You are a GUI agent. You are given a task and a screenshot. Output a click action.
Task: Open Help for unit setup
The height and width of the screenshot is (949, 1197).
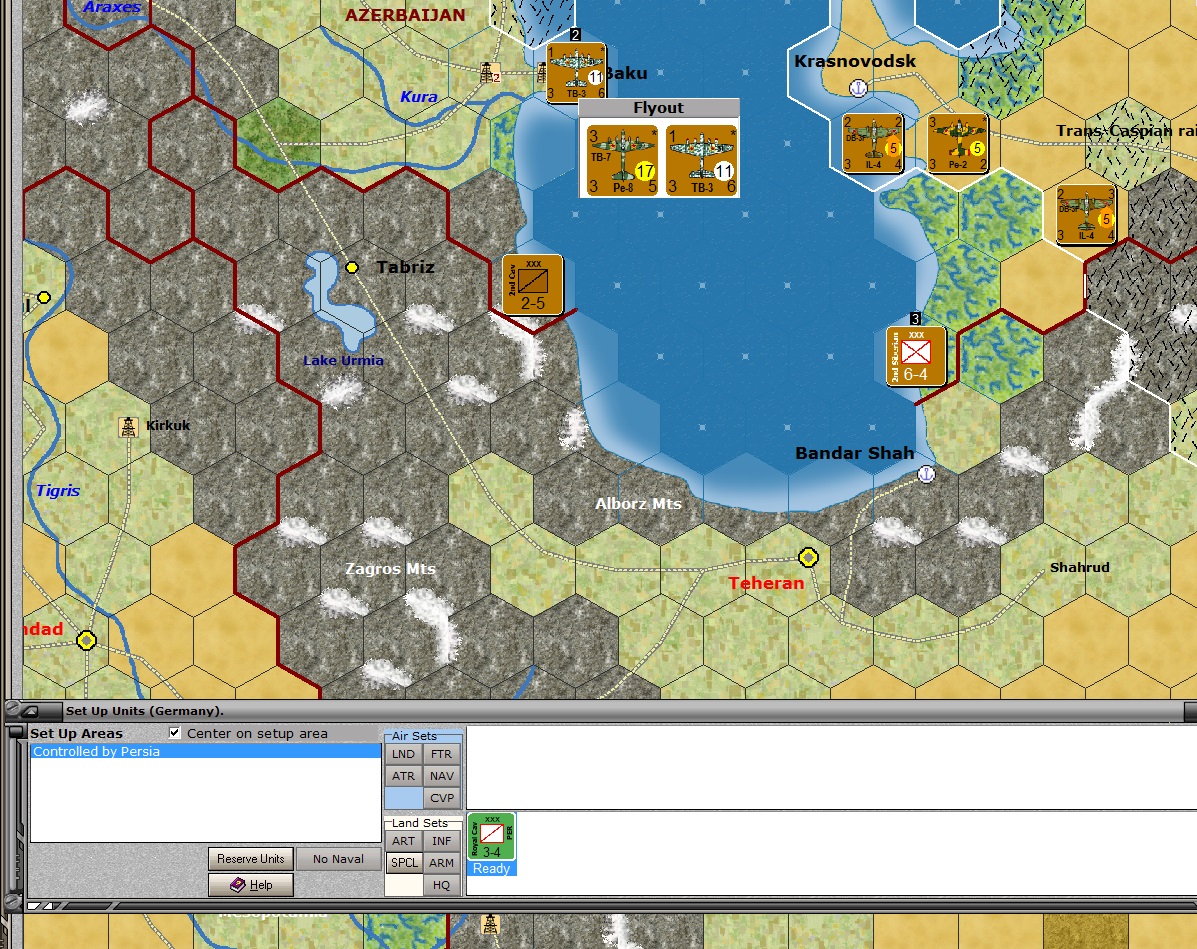(x=250, y=885)
